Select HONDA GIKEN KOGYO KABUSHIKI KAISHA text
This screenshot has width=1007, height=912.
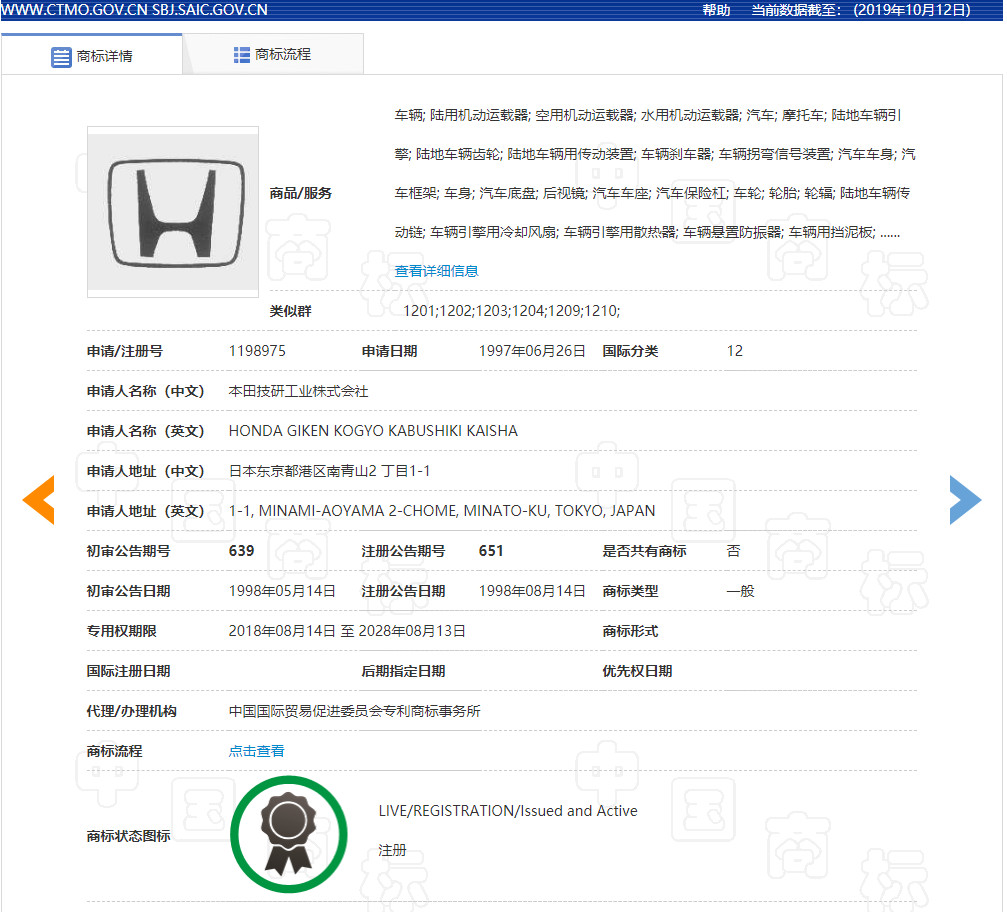tap(373, 431)
